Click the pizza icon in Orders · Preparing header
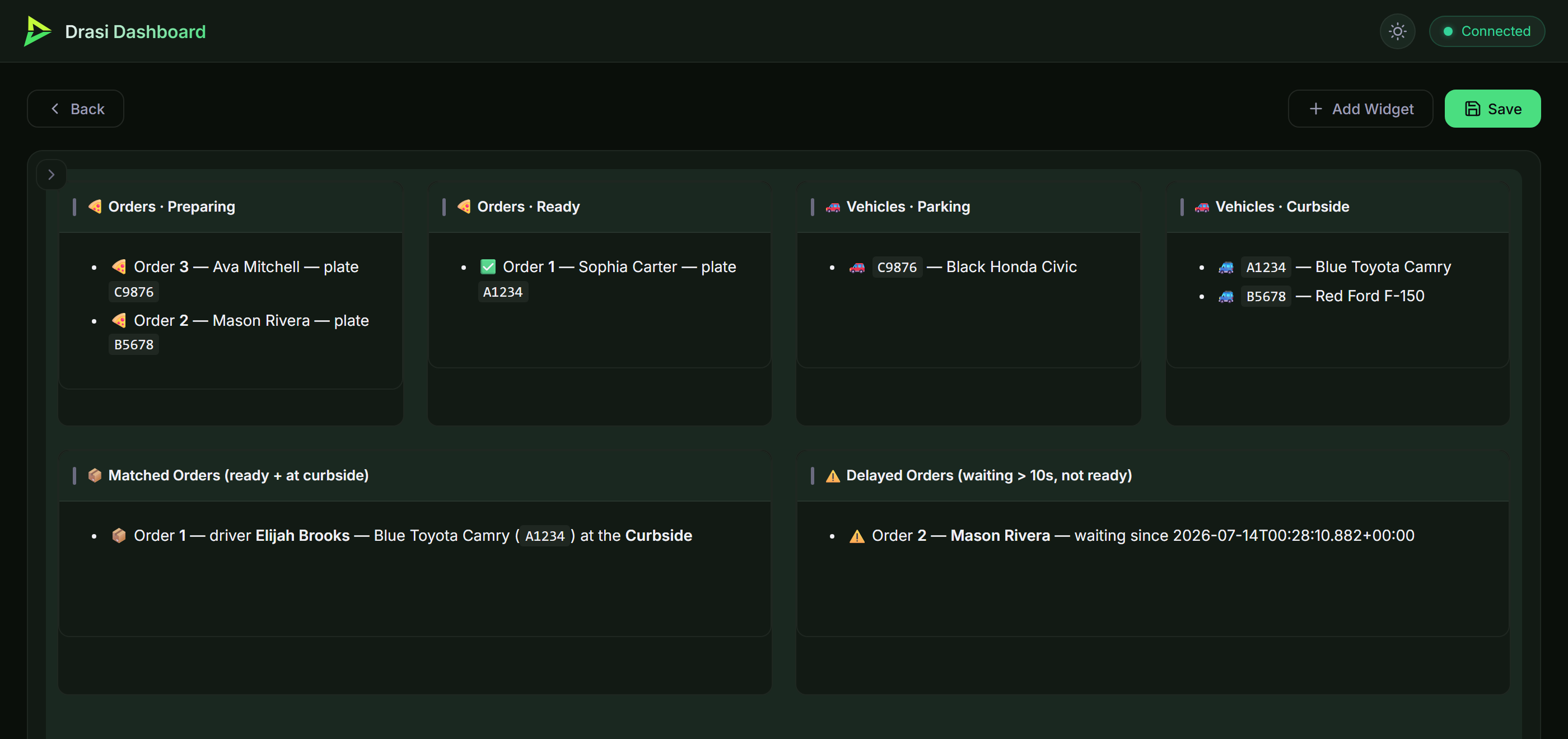The width and height of the screenshot is (1568, 739). pos(95,207)
